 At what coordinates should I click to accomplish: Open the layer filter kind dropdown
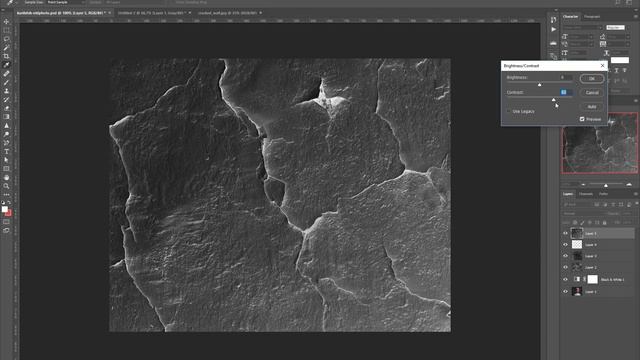[x=578, y=204]
